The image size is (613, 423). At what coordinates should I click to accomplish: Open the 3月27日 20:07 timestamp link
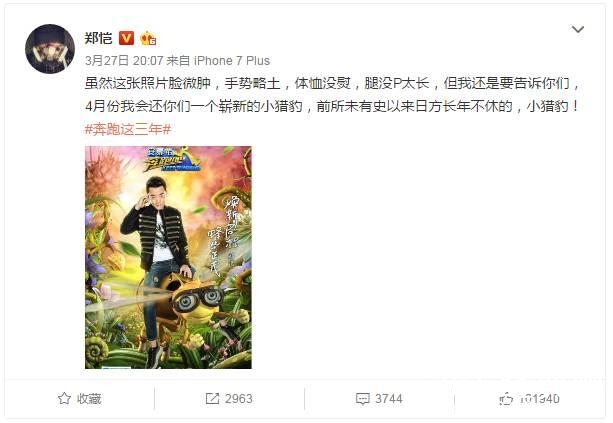click(x=124, y=61)
